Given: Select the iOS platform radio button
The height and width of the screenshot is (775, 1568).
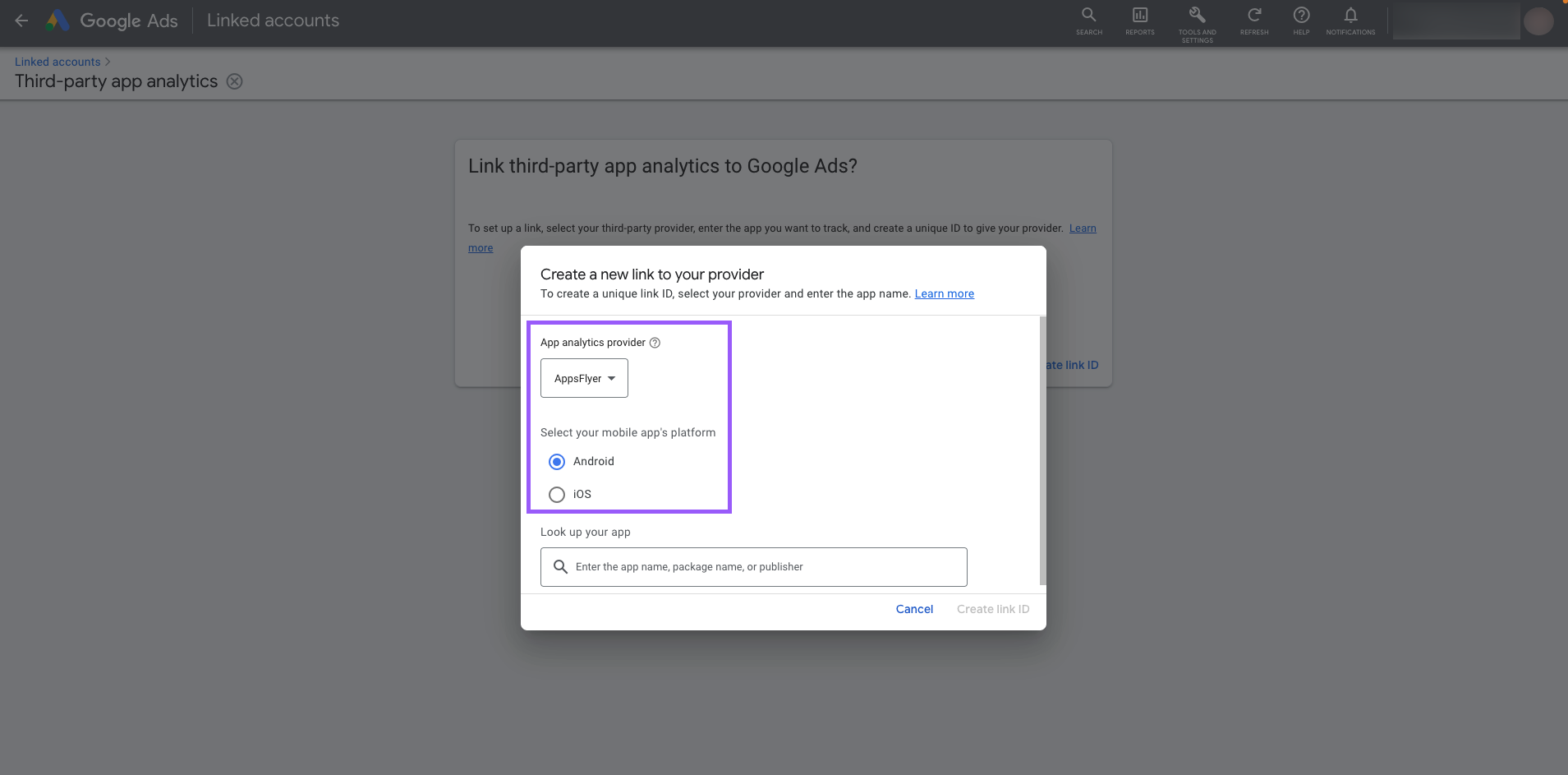Looking at the screenshot, I should 557,495.
